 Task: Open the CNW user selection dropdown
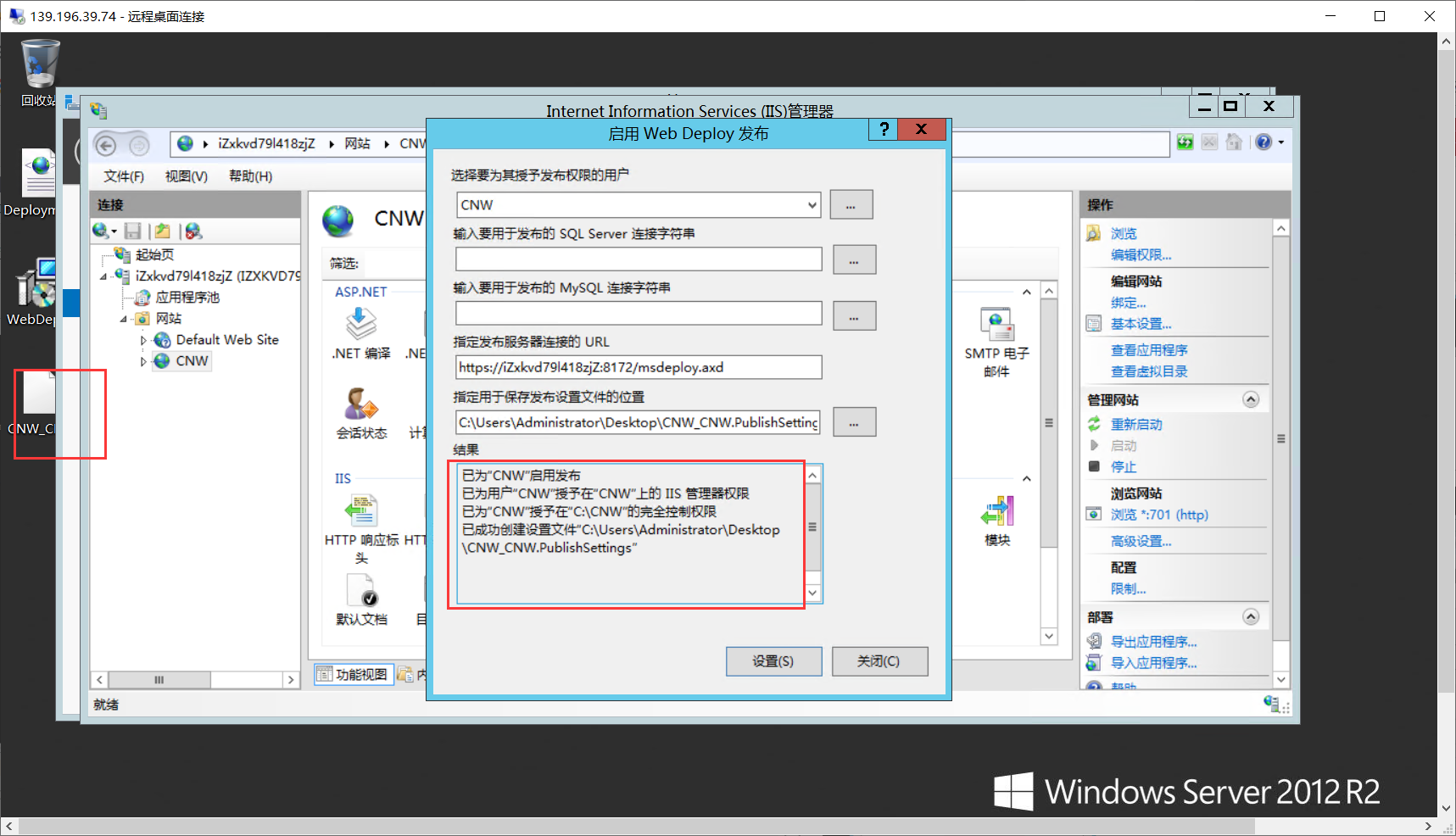pyautogui.click(x=812, y=204)
